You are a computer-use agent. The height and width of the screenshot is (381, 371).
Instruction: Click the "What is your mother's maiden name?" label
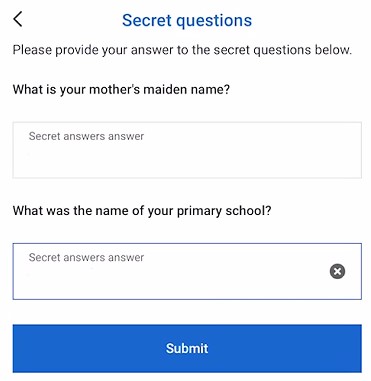[x=121, y=90]
